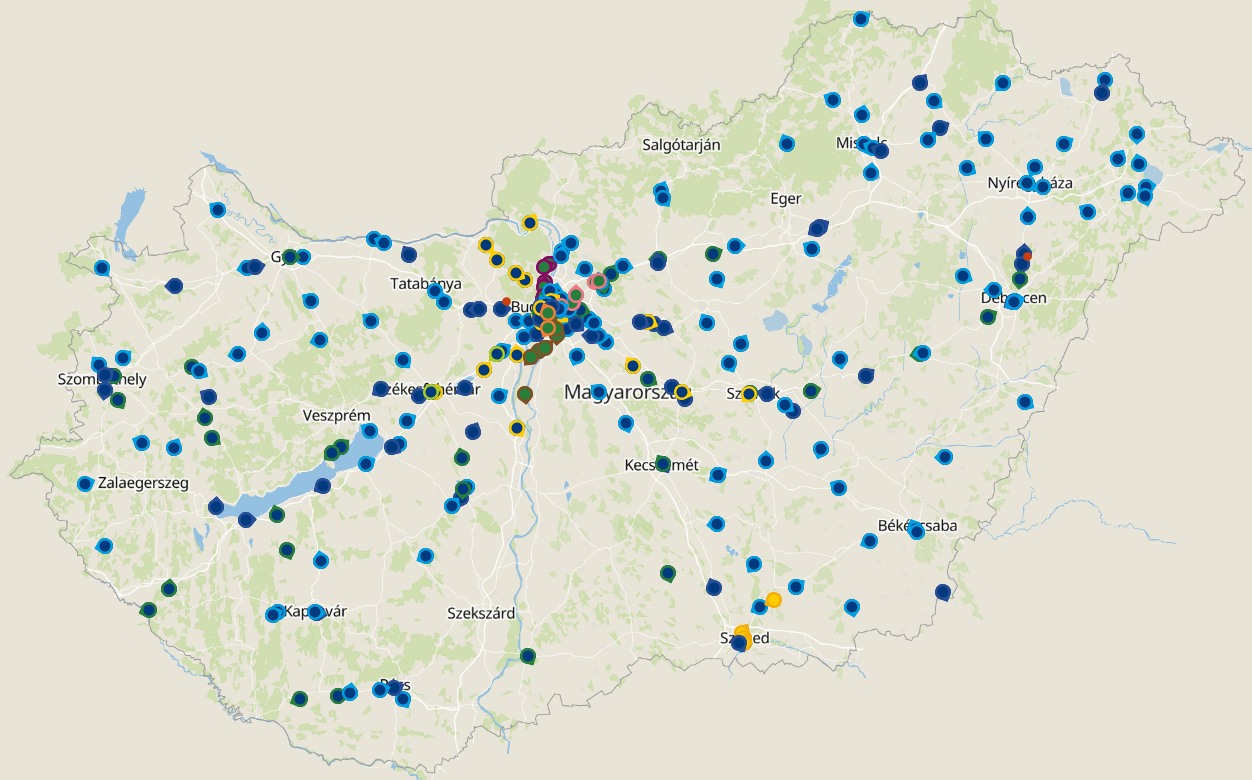Click the yellow-ringed marker on Szolnok label

coord(749,394)
